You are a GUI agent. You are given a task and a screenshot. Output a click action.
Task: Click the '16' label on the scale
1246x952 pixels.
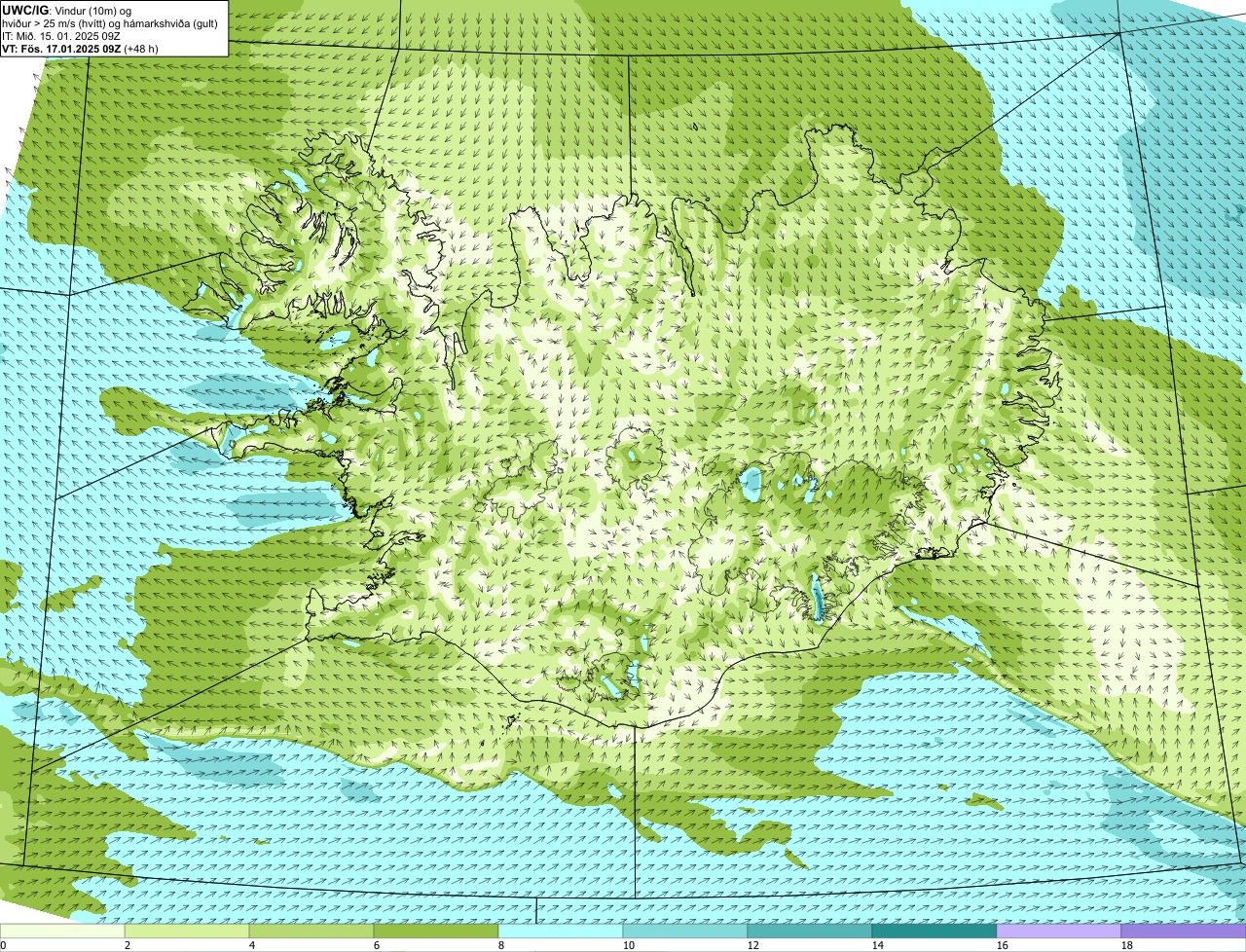(1003, 945)
